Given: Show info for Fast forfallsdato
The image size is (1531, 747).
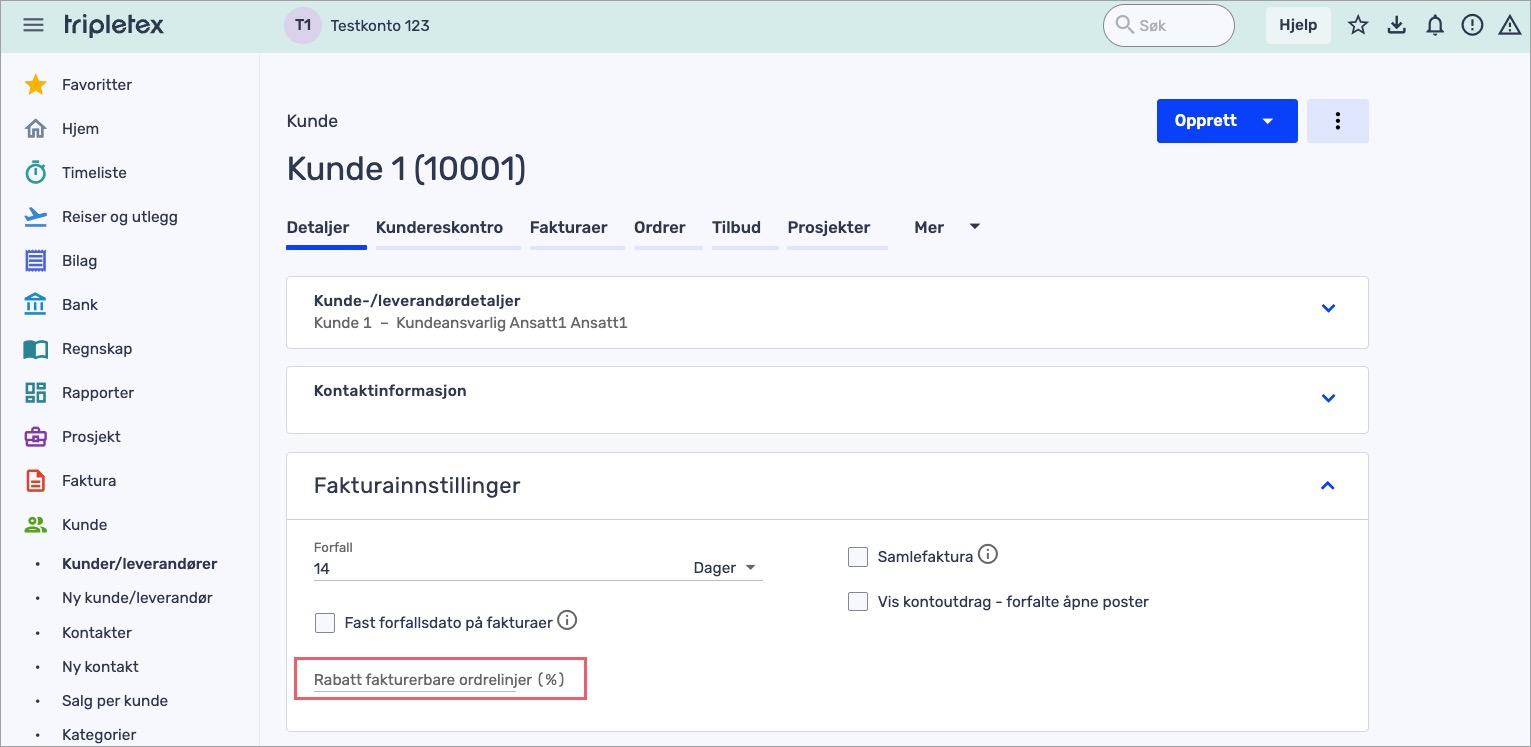Looking at the screenshot, I should click(x=567, y=621).
